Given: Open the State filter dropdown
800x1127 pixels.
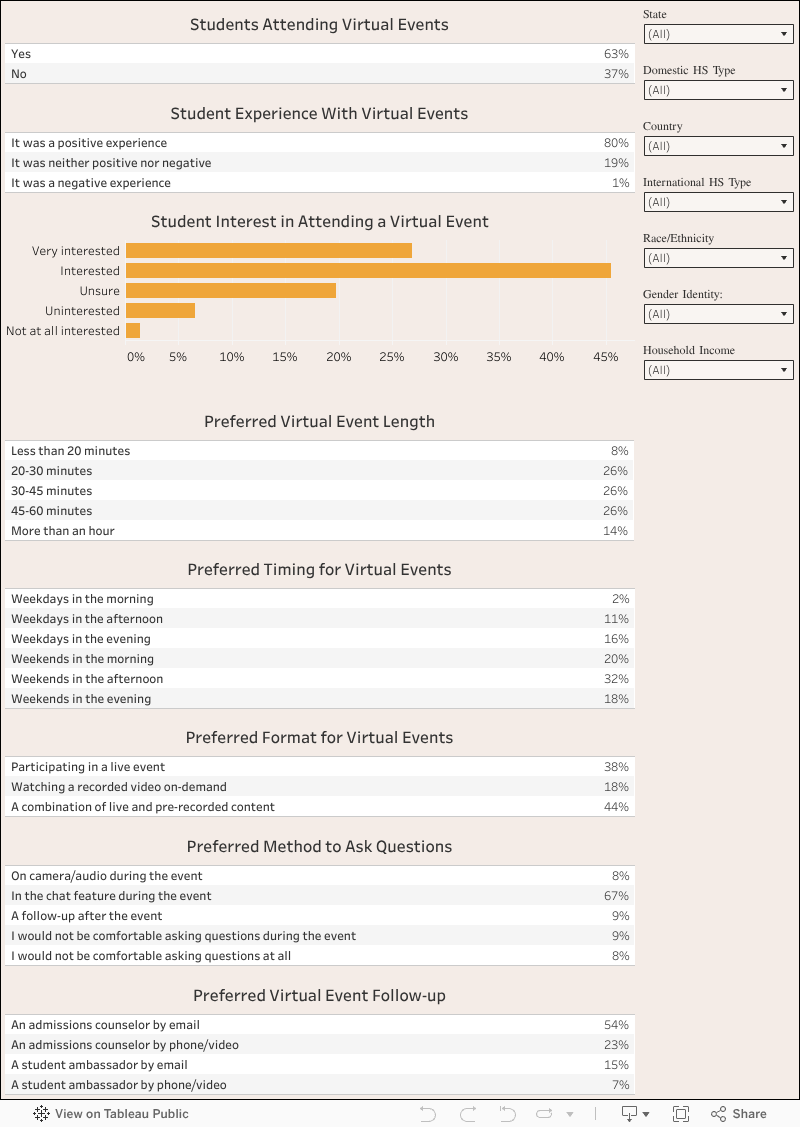Looking at the screenshot, I should [718, 34].
